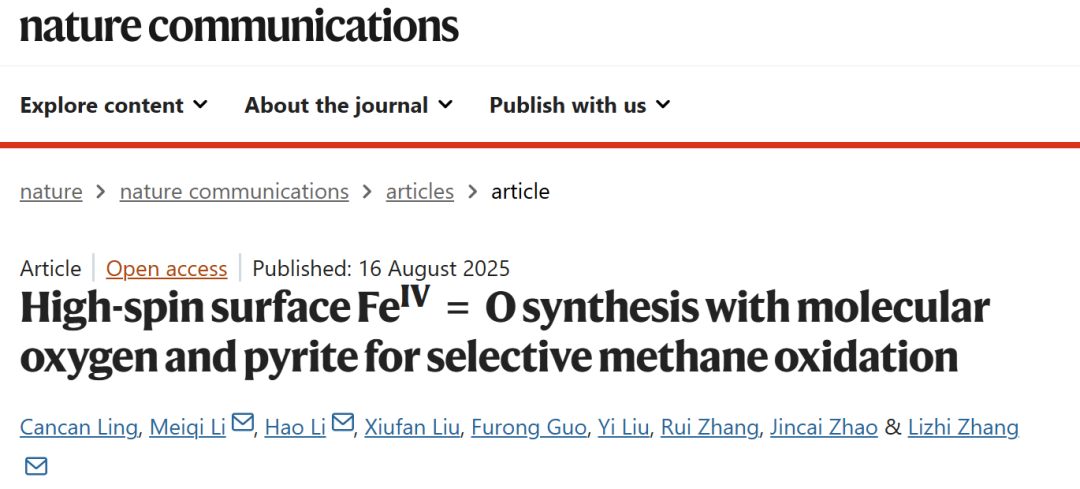Open author Xiufan Liu's details
The height and width of the screenshot is (489, 1080).
pyautogui.click(x=412, y=428)
